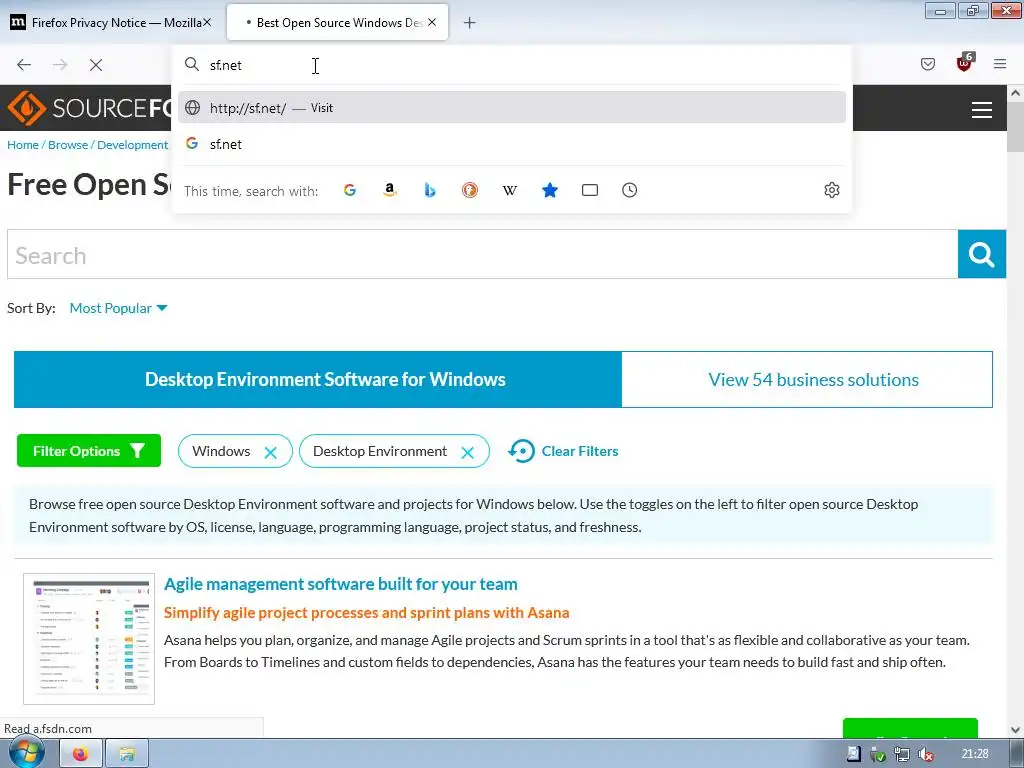Search this time with Amazon icon
The height and width of the screenshot is (768, 1024).
(390, 190)
